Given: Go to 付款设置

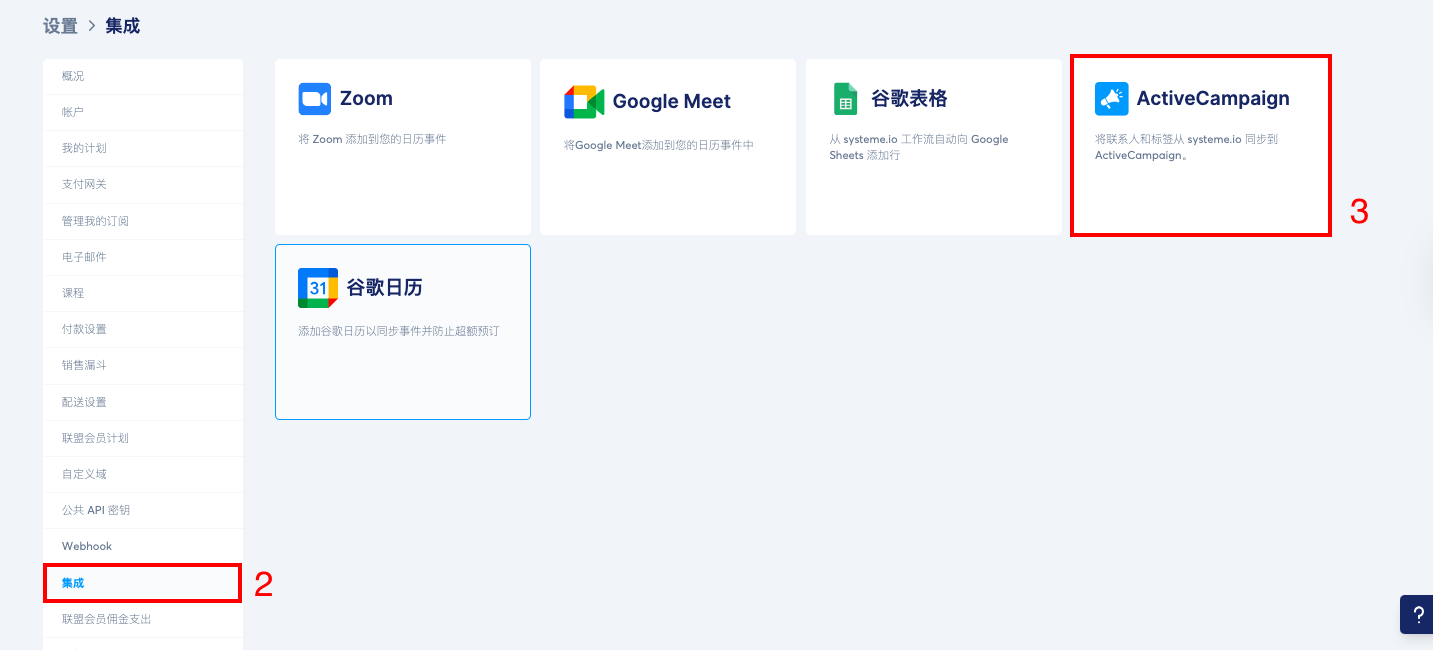Looking at the screenshot, I should (143, 329).
